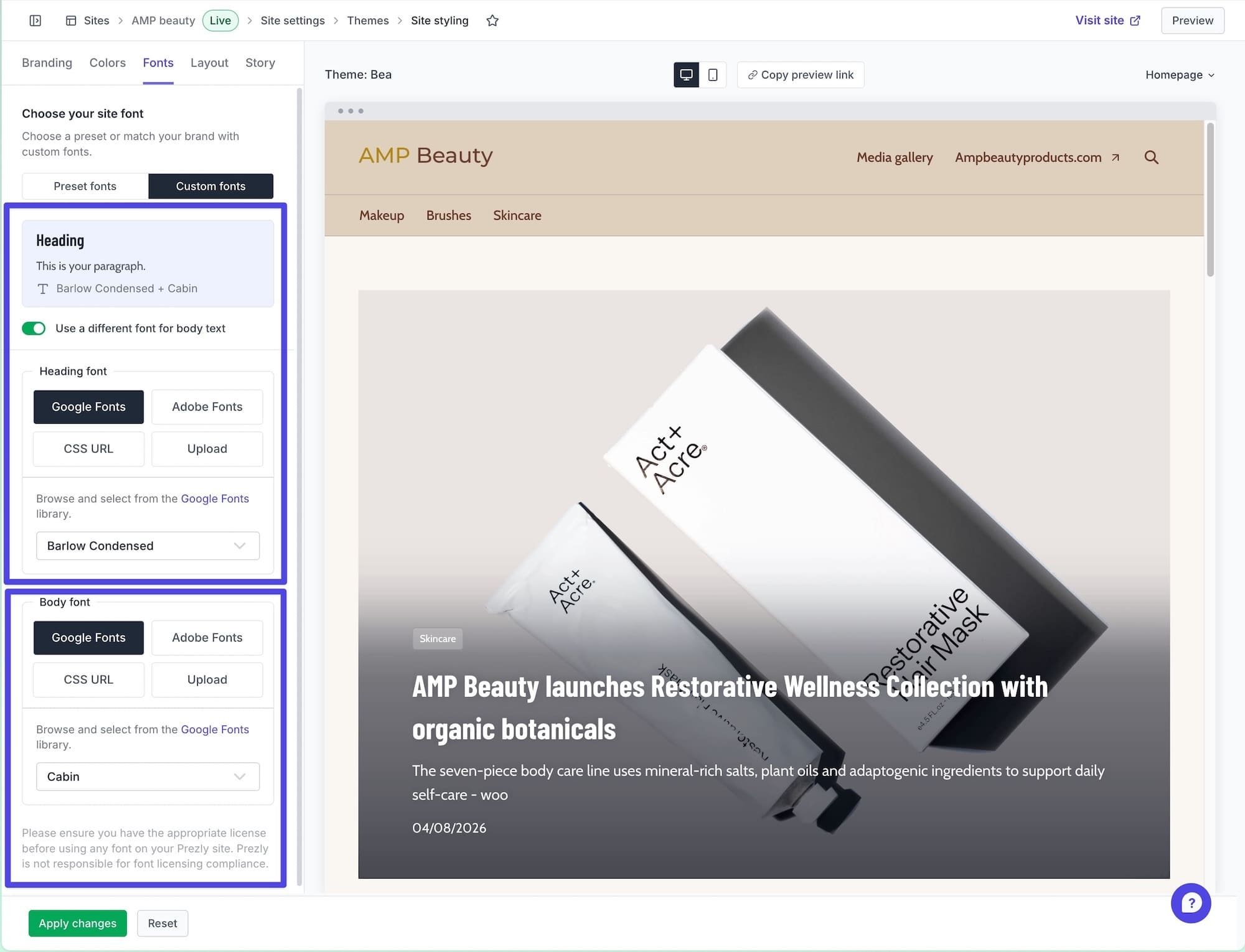The height and width of the screenshot is (952, 1245).
Task: Open the Layout tab
Action: tap(209, 63)
